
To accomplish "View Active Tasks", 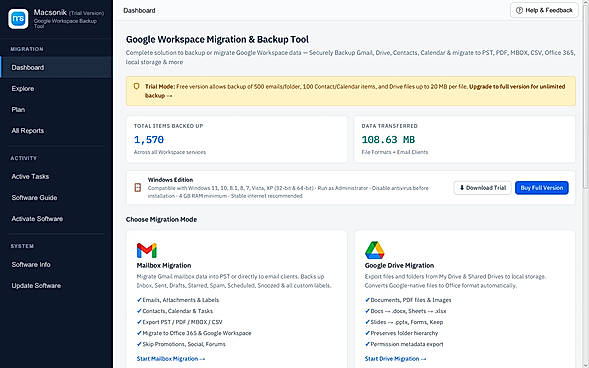I will point(56,176).
